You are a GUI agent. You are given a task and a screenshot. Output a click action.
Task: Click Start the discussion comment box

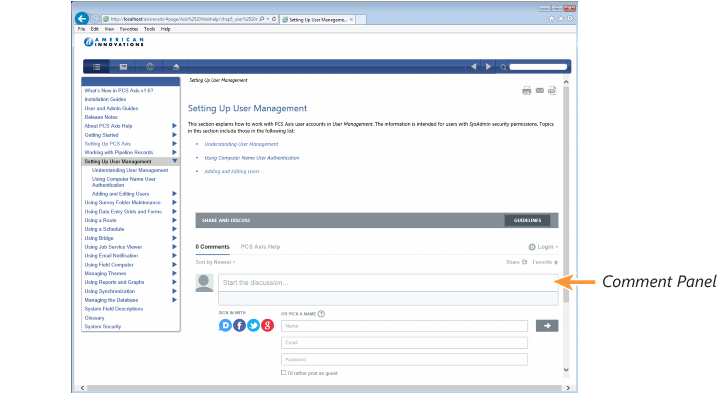(388, 282)
